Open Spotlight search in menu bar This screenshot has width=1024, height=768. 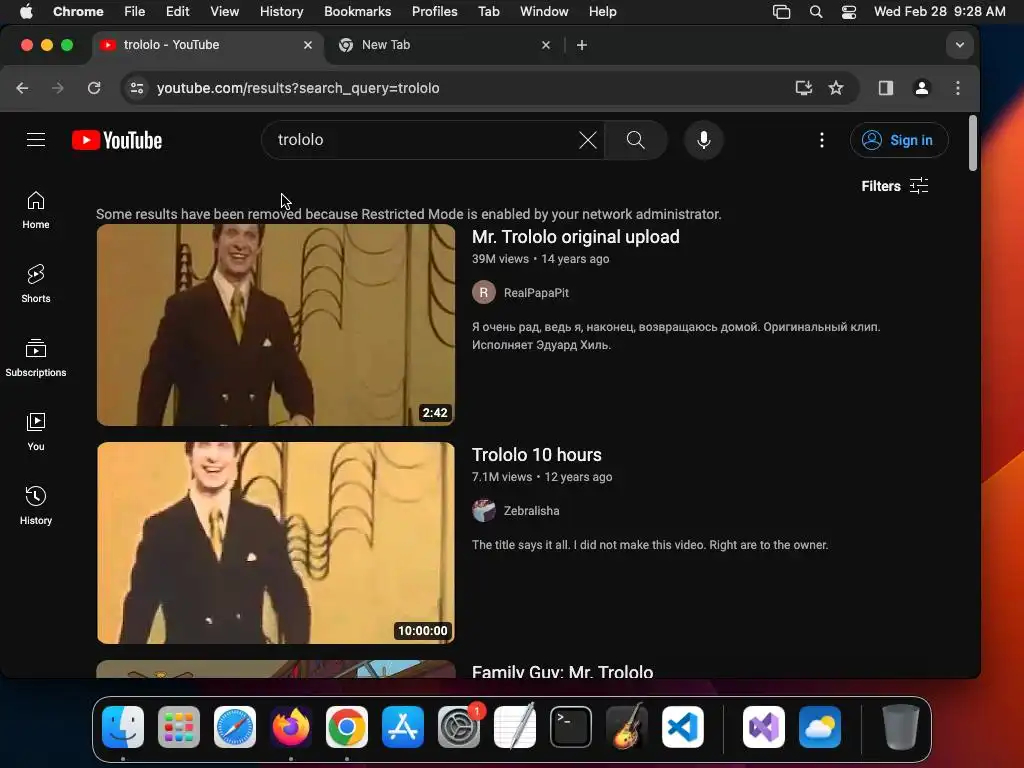click(816, 12)
